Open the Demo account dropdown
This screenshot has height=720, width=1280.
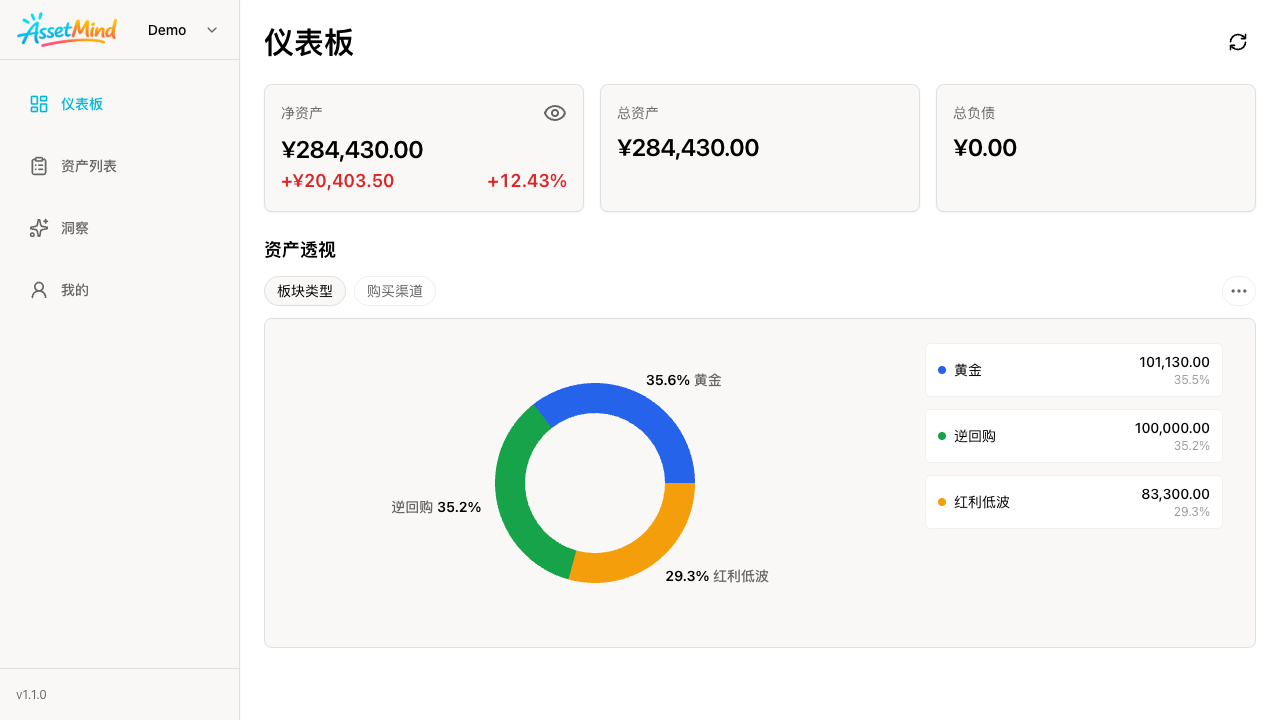(x=182, y=30)
